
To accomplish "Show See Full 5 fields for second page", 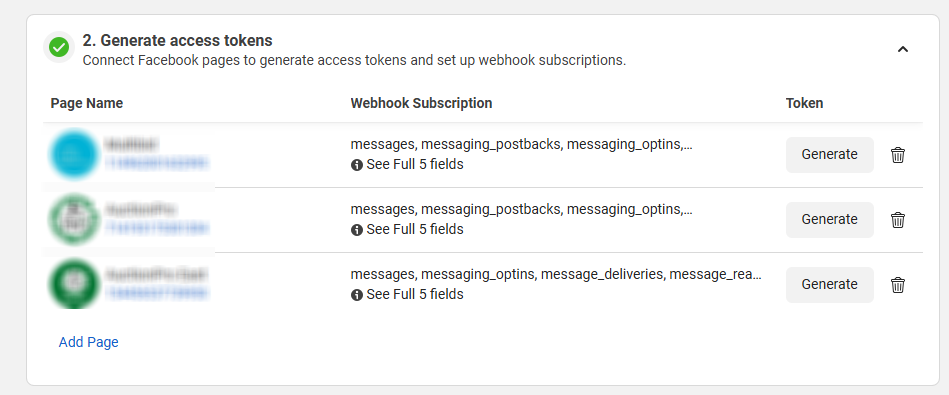I will click(x=415, y=229).
